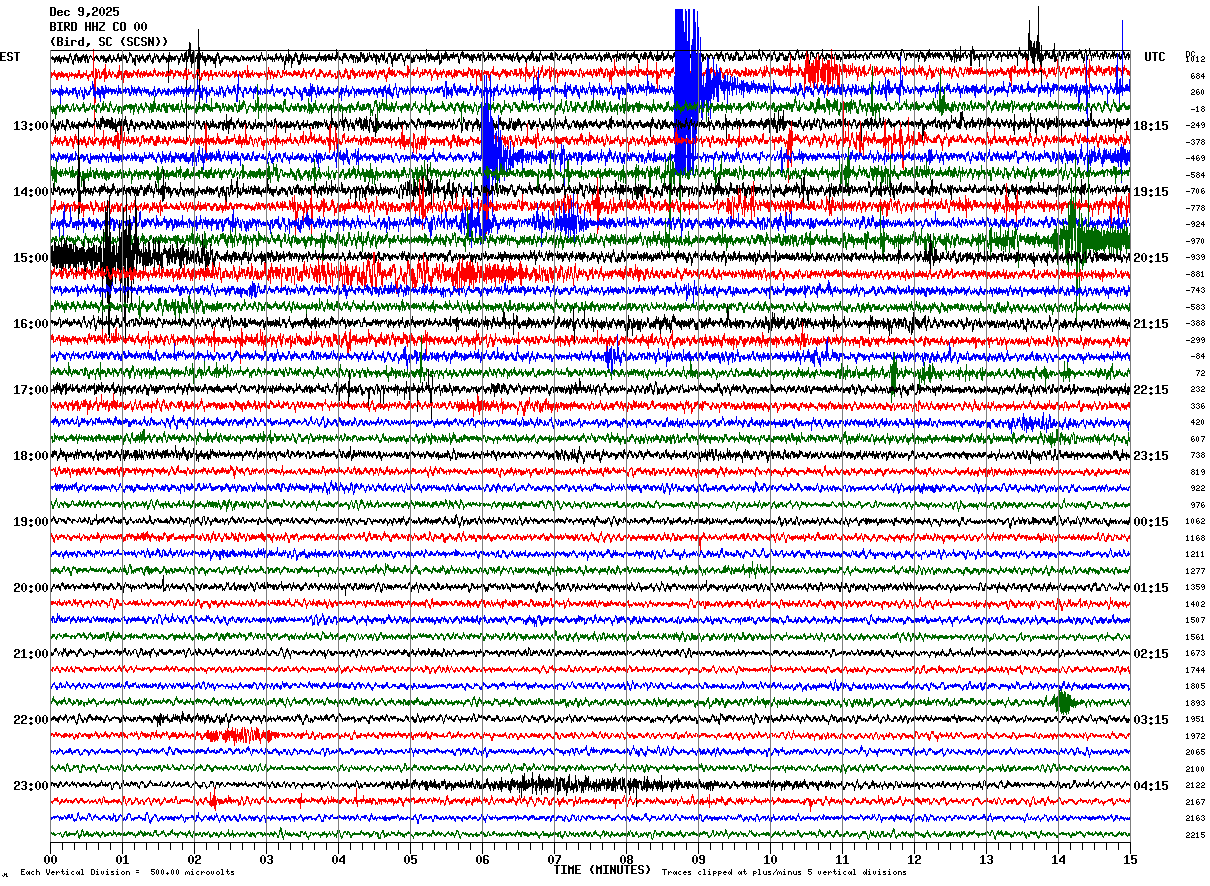
Task: Click the '02' minute axis label
Action: [194, 859]
